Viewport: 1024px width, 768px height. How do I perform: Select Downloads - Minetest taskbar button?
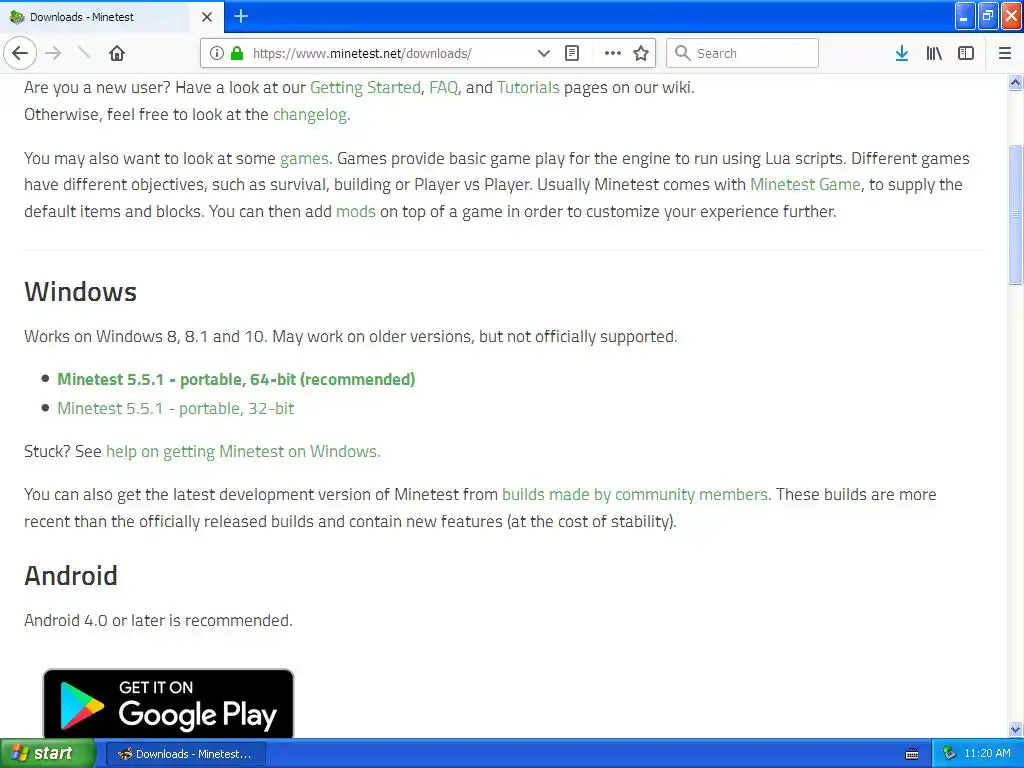click(x=185, y=754)
